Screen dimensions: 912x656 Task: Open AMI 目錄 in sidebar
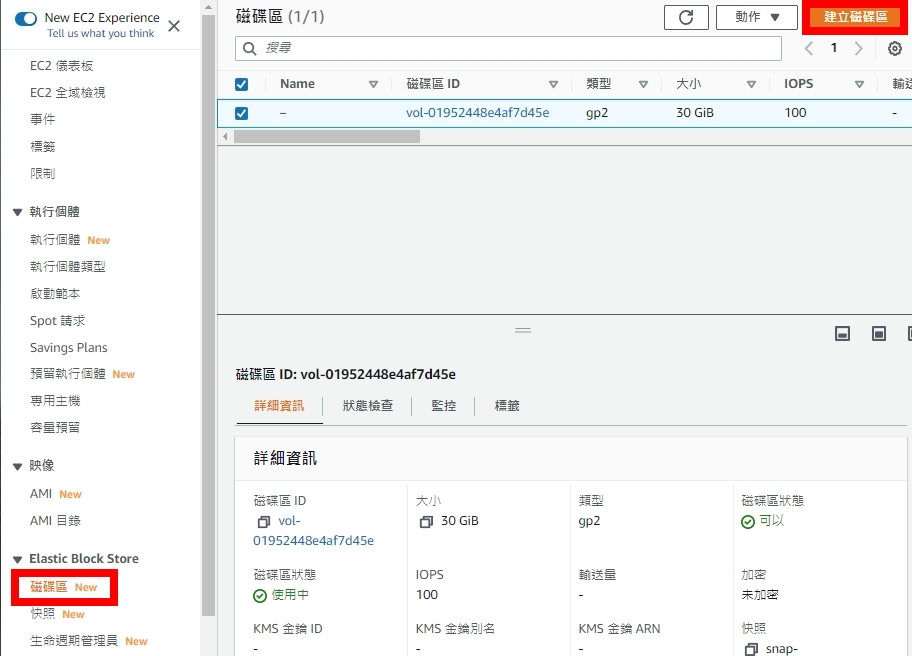(55, 520)
